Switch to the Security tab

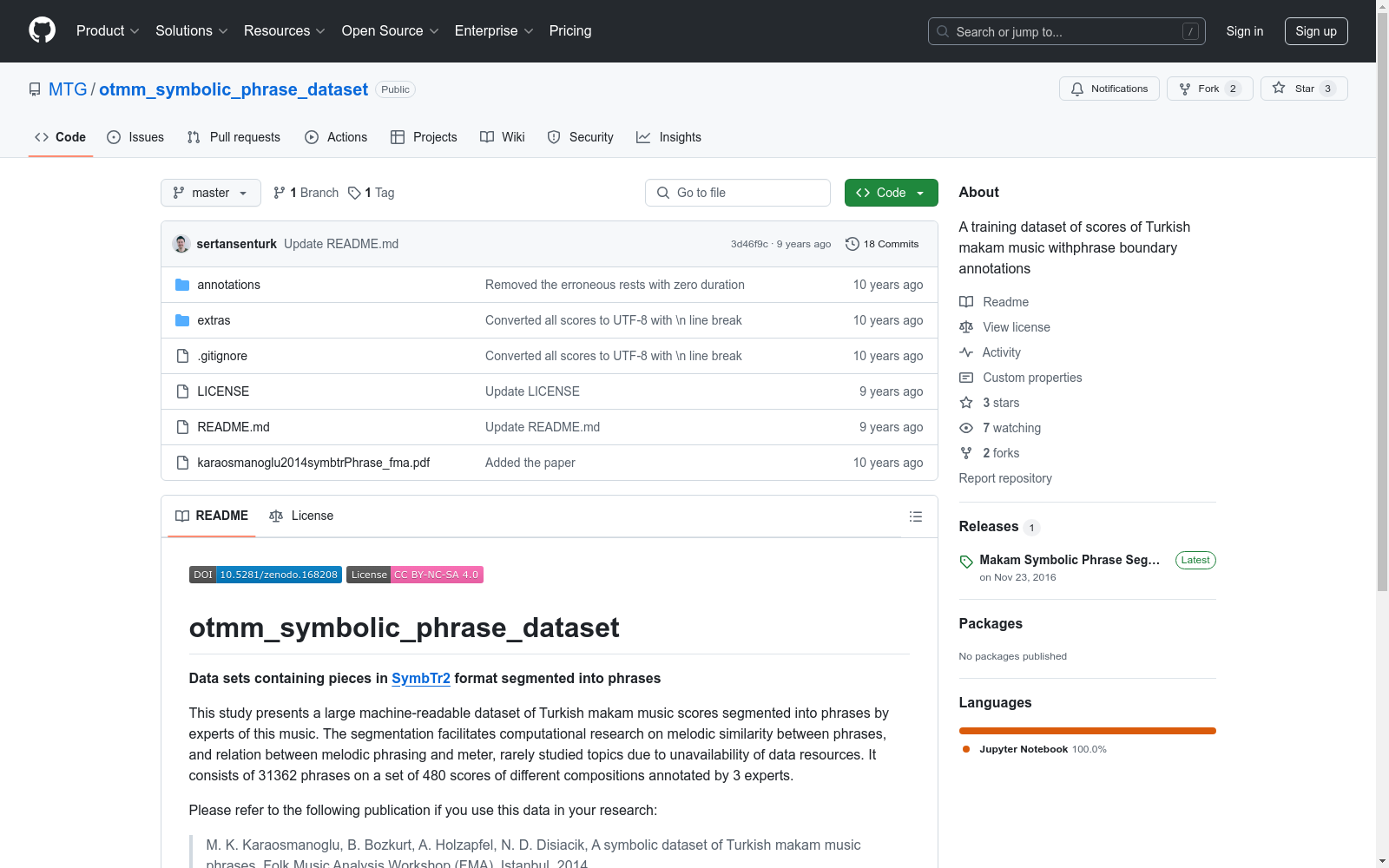pyautogui.click(x=581, y=137)
